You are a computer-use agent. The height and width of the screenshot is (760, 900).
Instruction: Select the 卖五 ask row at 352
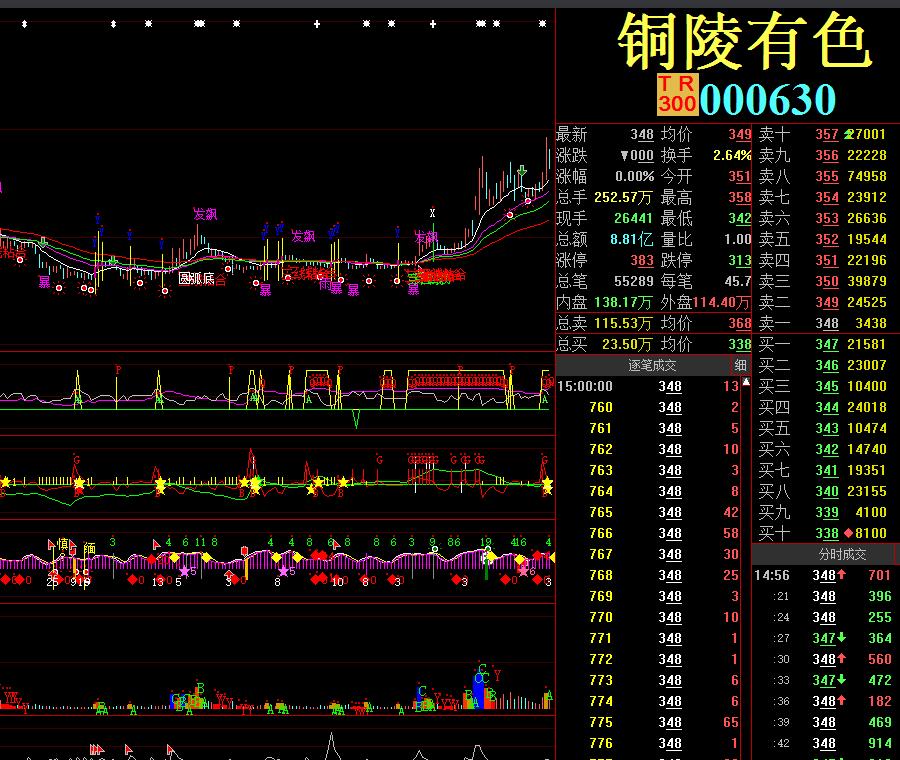click(823, 239)
